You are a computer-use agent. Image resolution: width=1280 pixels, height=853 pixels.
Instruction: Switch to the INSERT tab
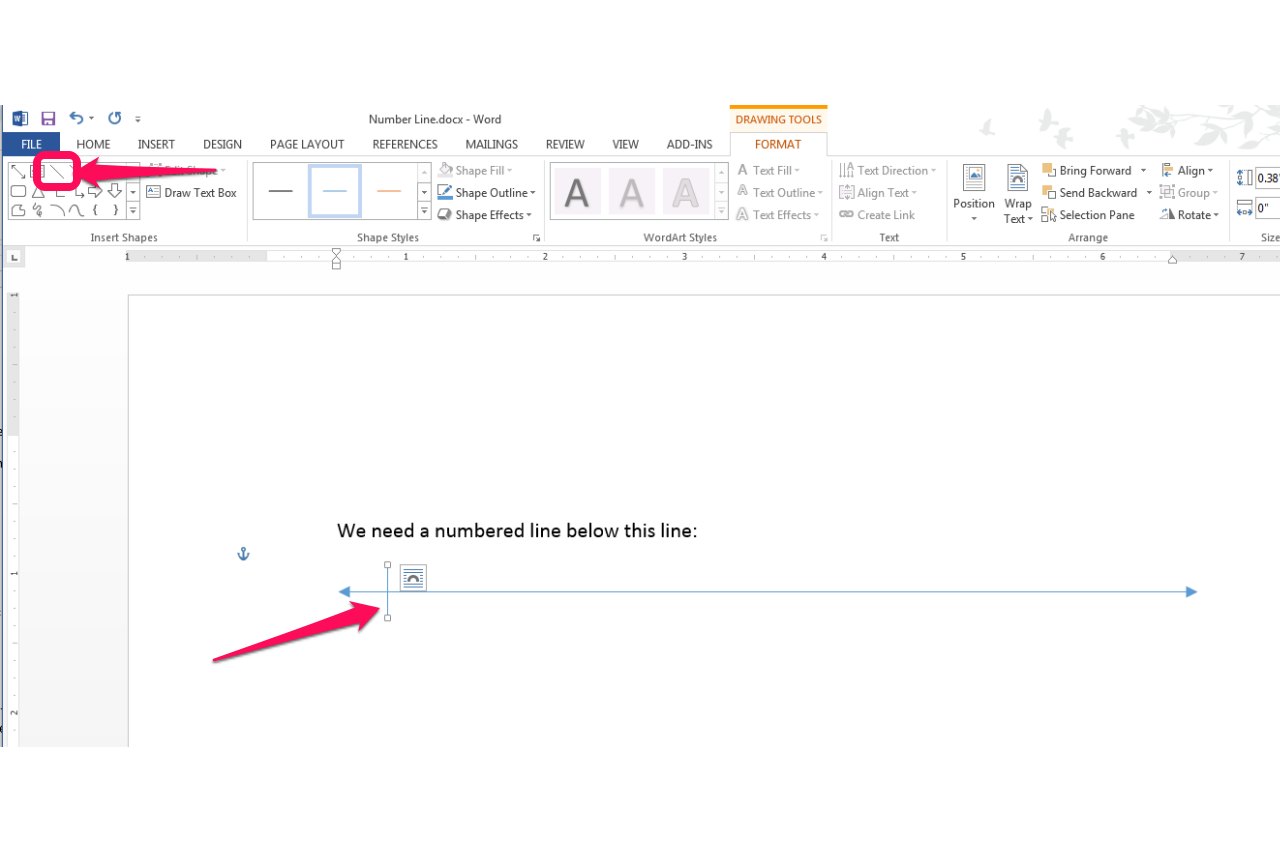[156, 144]
